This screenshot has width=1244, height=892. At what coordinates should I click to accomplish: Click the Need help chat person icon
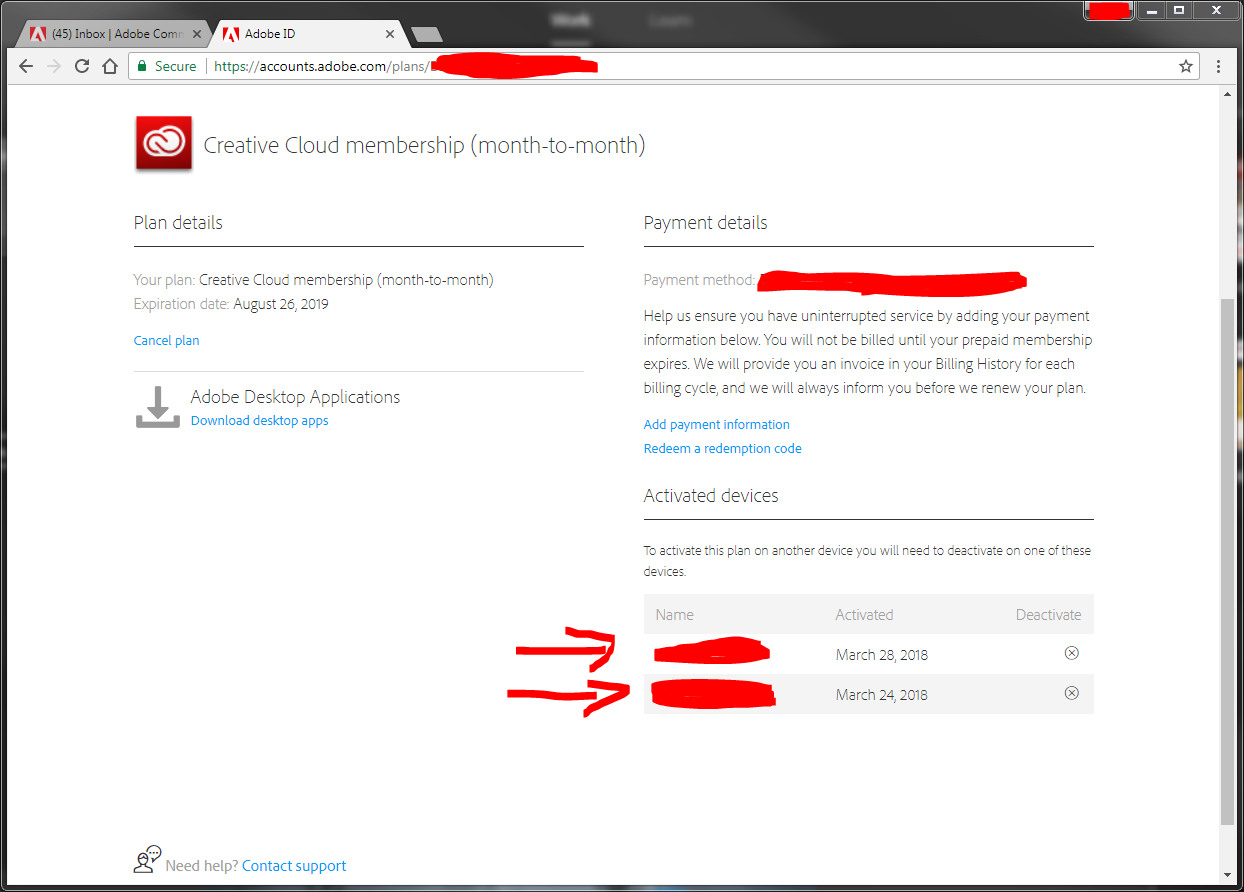(147, 859)
